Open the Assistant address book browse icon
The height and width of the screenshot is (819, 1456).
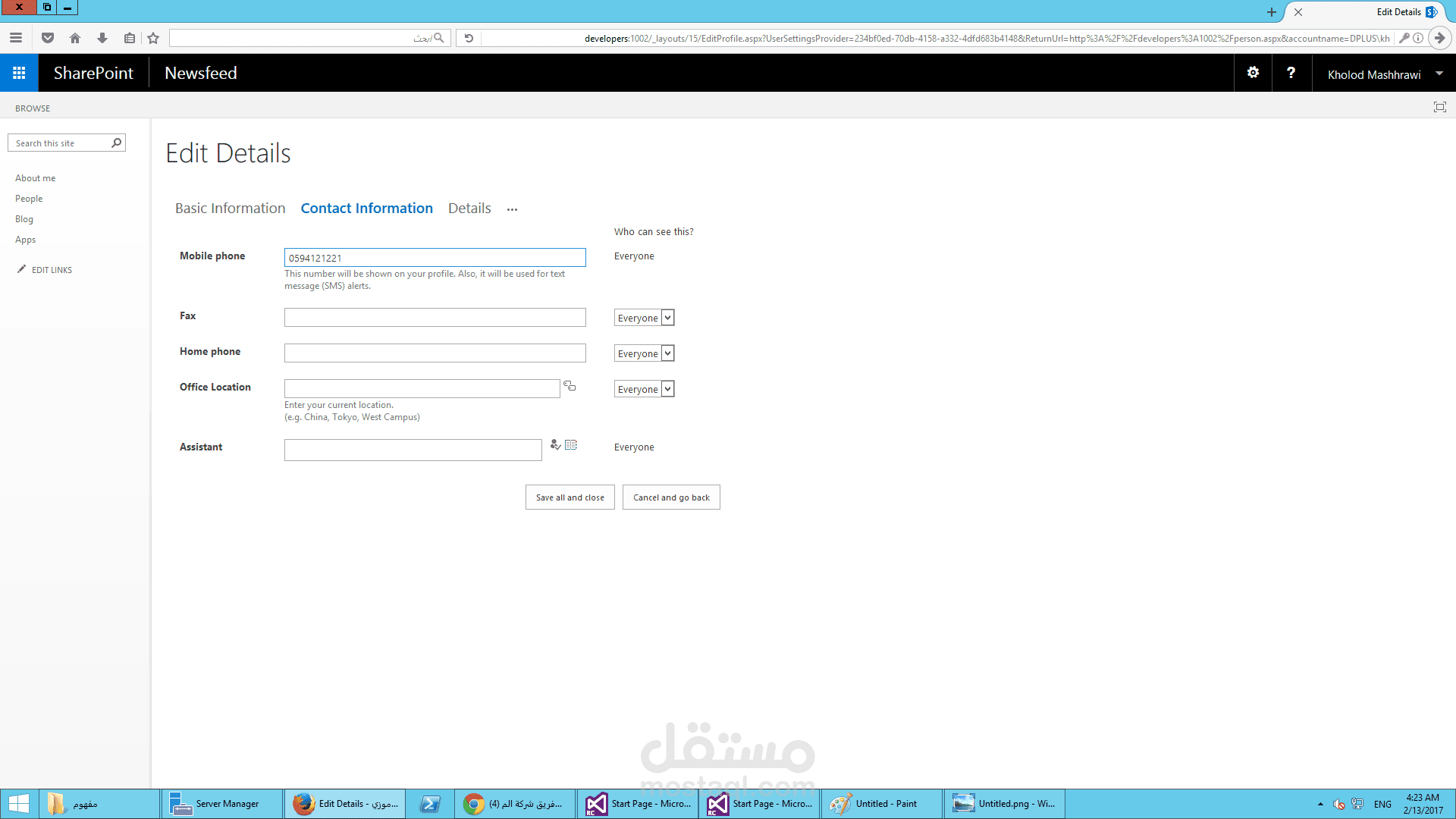571,445
